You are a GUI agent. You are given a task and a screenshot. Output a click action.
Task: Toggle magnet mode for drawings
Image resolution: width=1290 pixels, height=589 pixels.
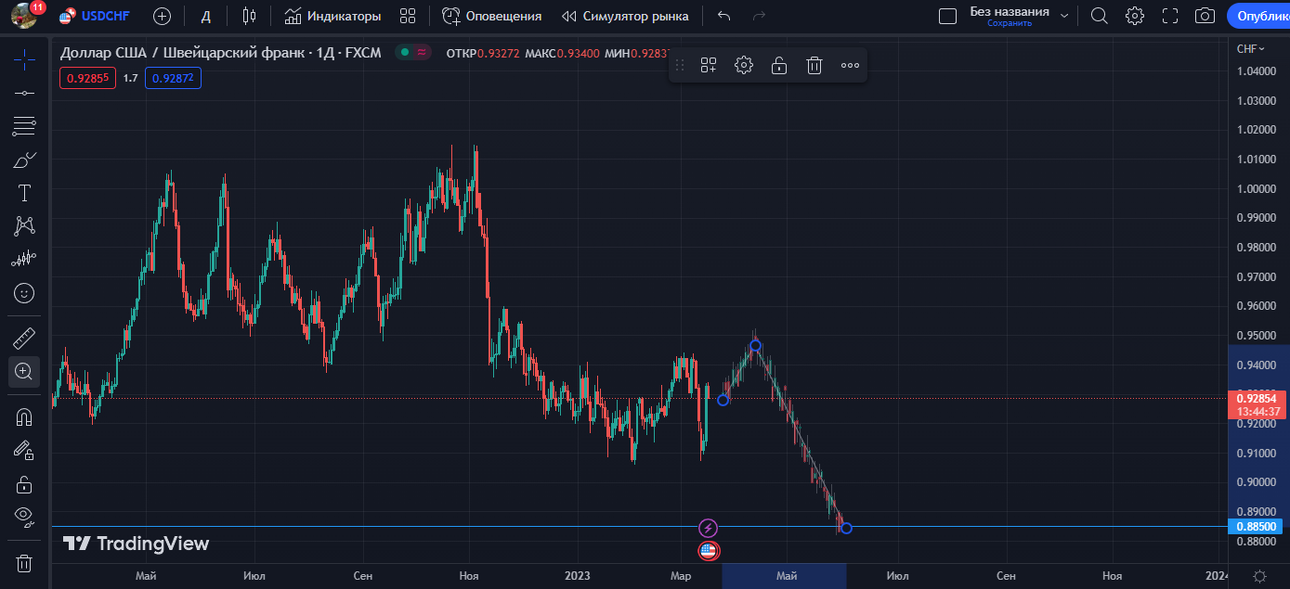tap(24, 416)
